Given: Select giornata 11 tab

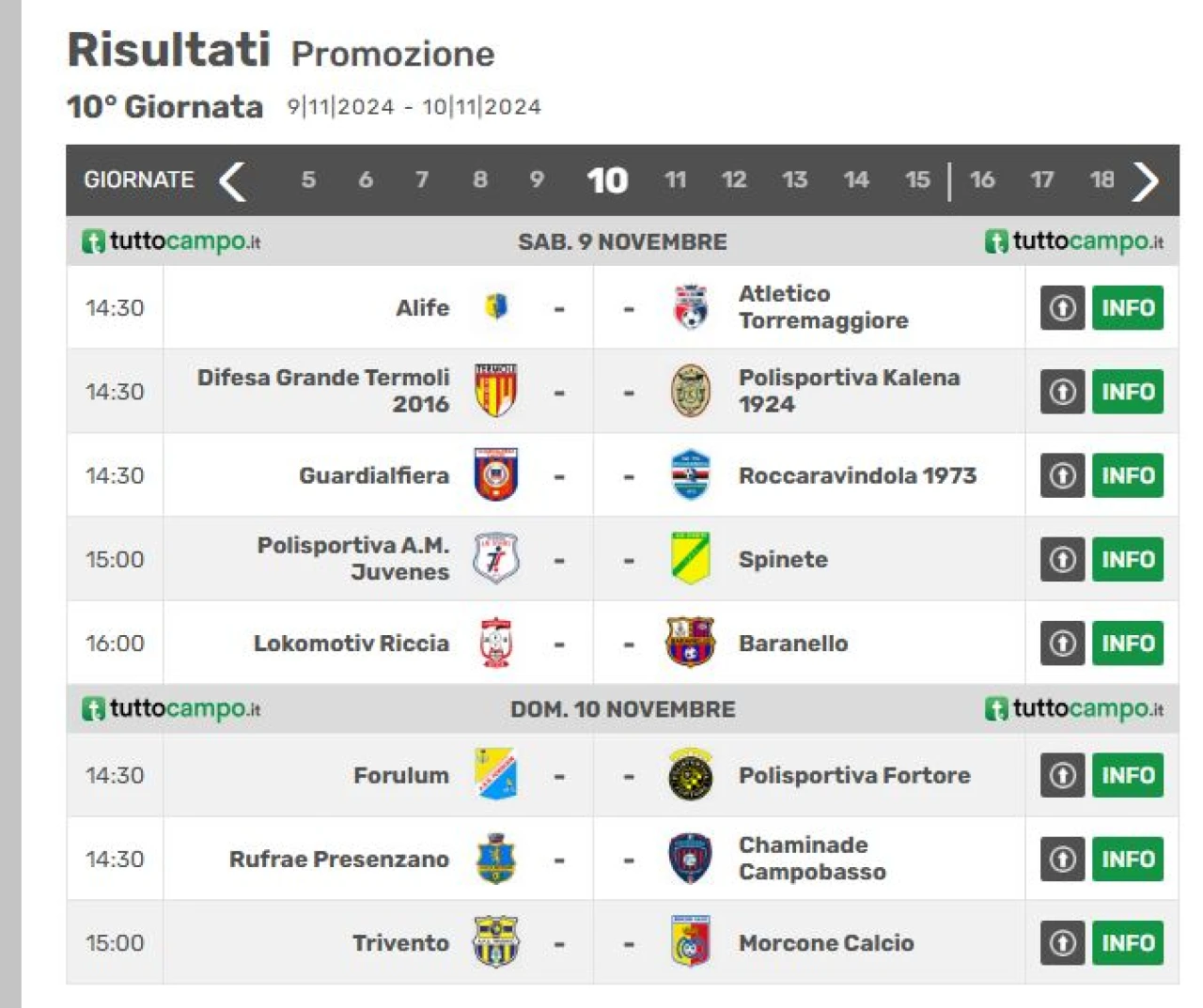Looking at the screenshot, I should pyautogui.click(x=675, y=179).
